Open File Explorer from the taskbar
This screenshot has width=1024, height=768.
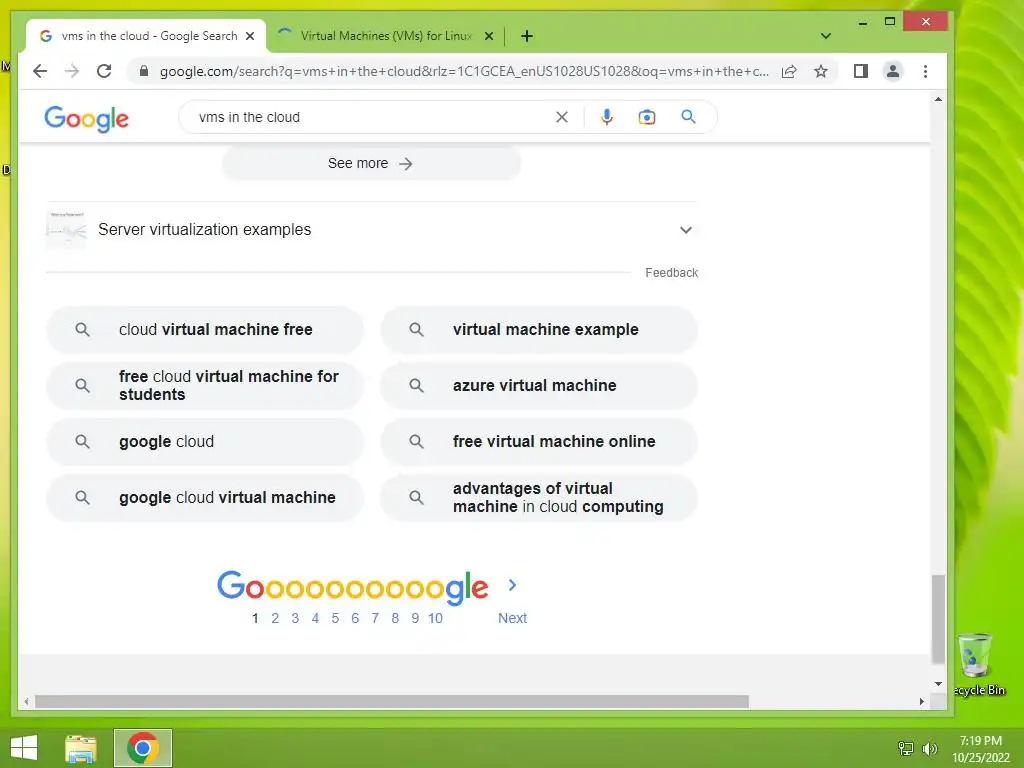(x=81, y=748)
